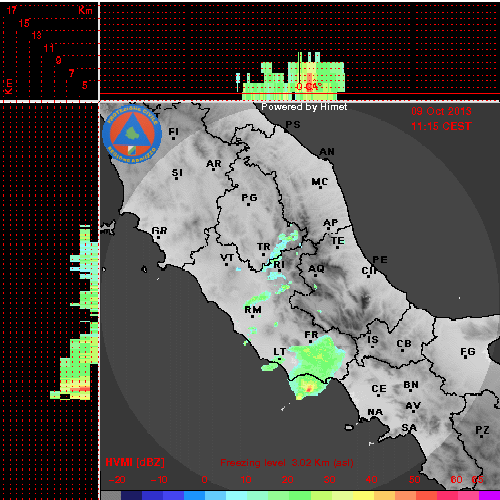Click the '10' value on the dBZ scale

pyautogui.click(x=246, y=480)
